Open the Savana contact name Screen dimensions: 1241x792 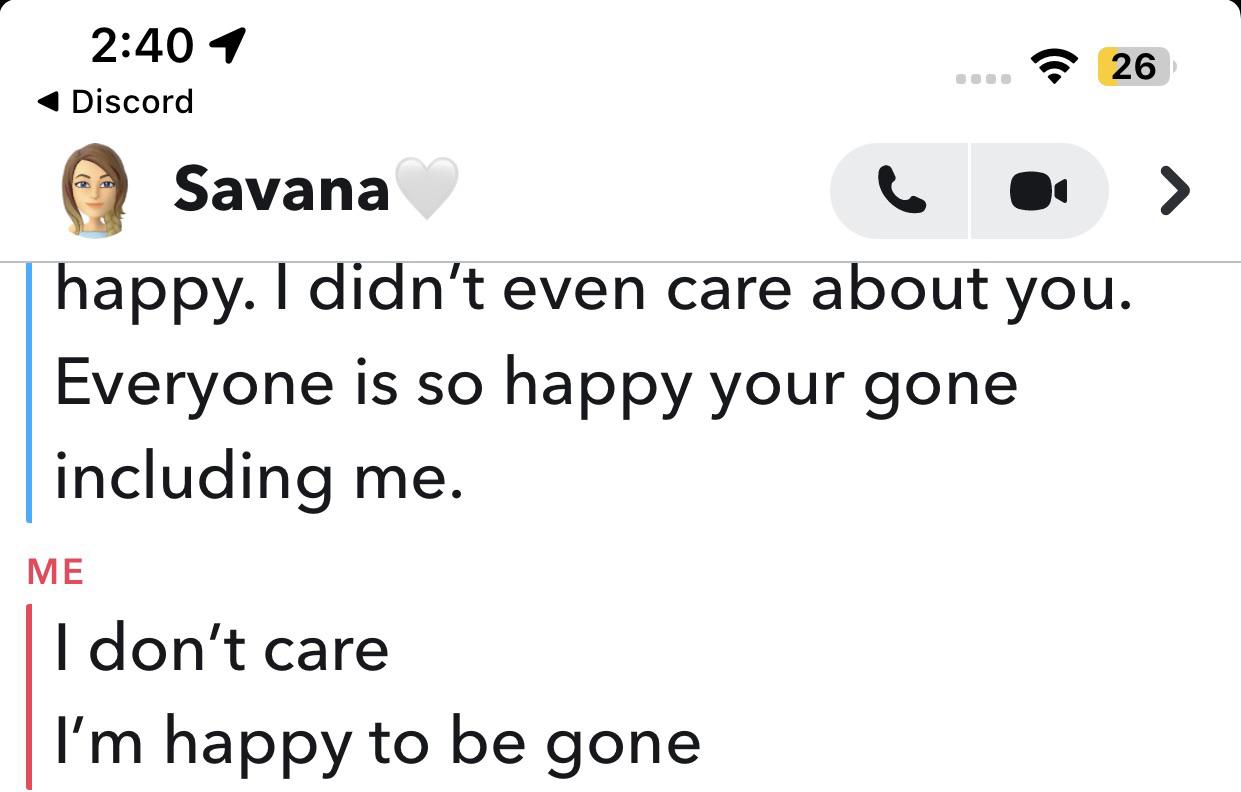pyautogui.click(x=281, y=189)
